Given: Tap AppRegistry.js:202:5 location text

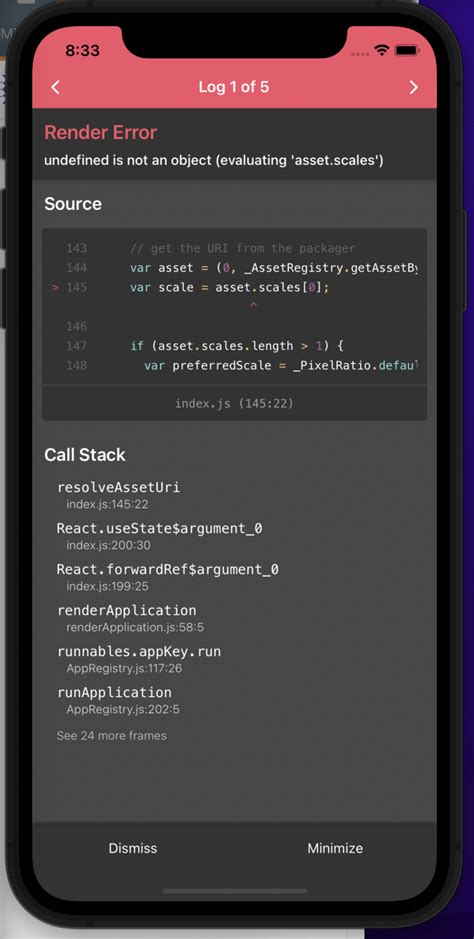Looking at the screenshot, I should coord(123,710).
